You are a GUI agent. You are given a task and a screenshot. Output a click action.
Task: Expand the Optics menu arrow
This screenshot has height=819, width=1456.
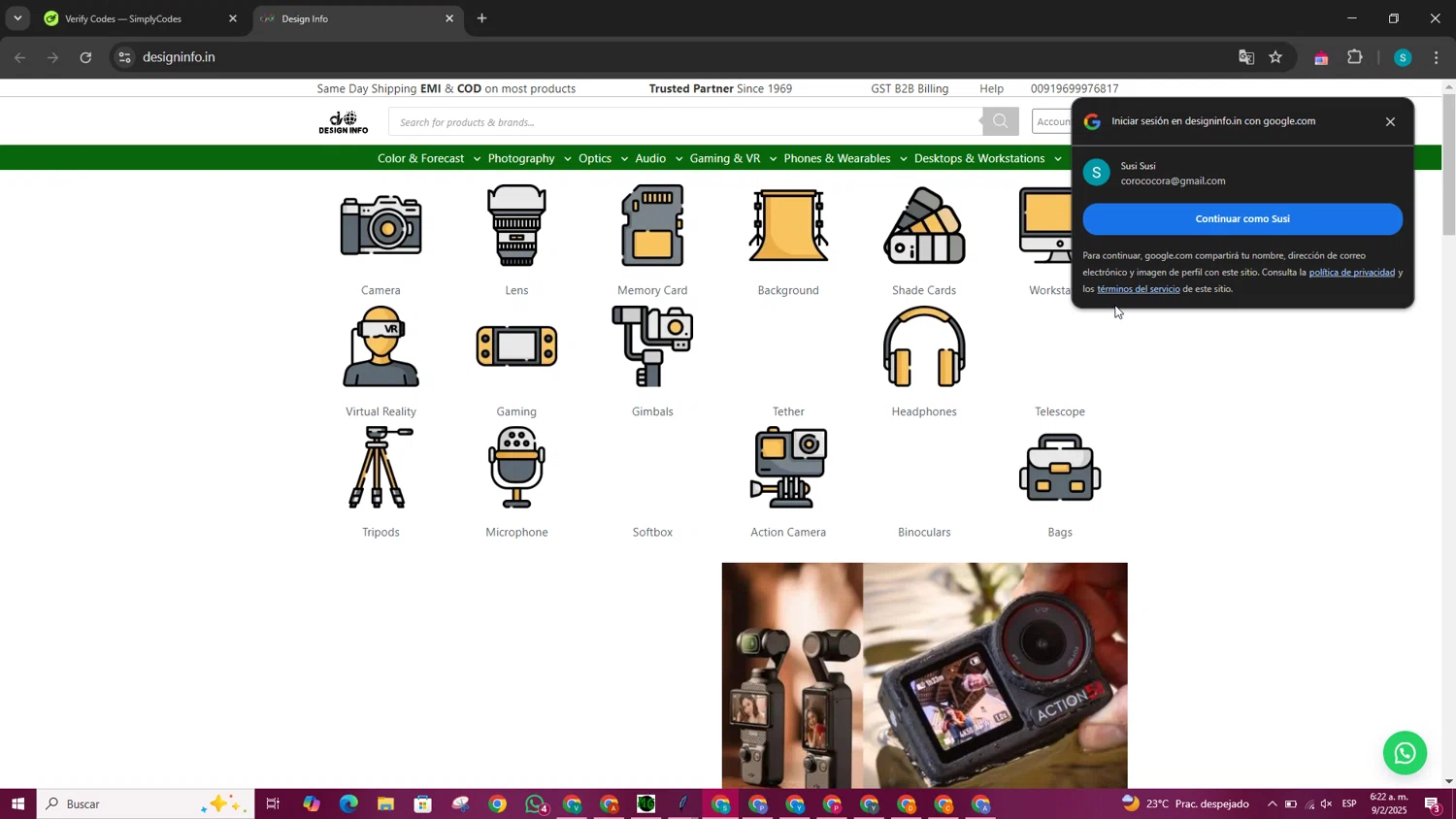[624, 159]
